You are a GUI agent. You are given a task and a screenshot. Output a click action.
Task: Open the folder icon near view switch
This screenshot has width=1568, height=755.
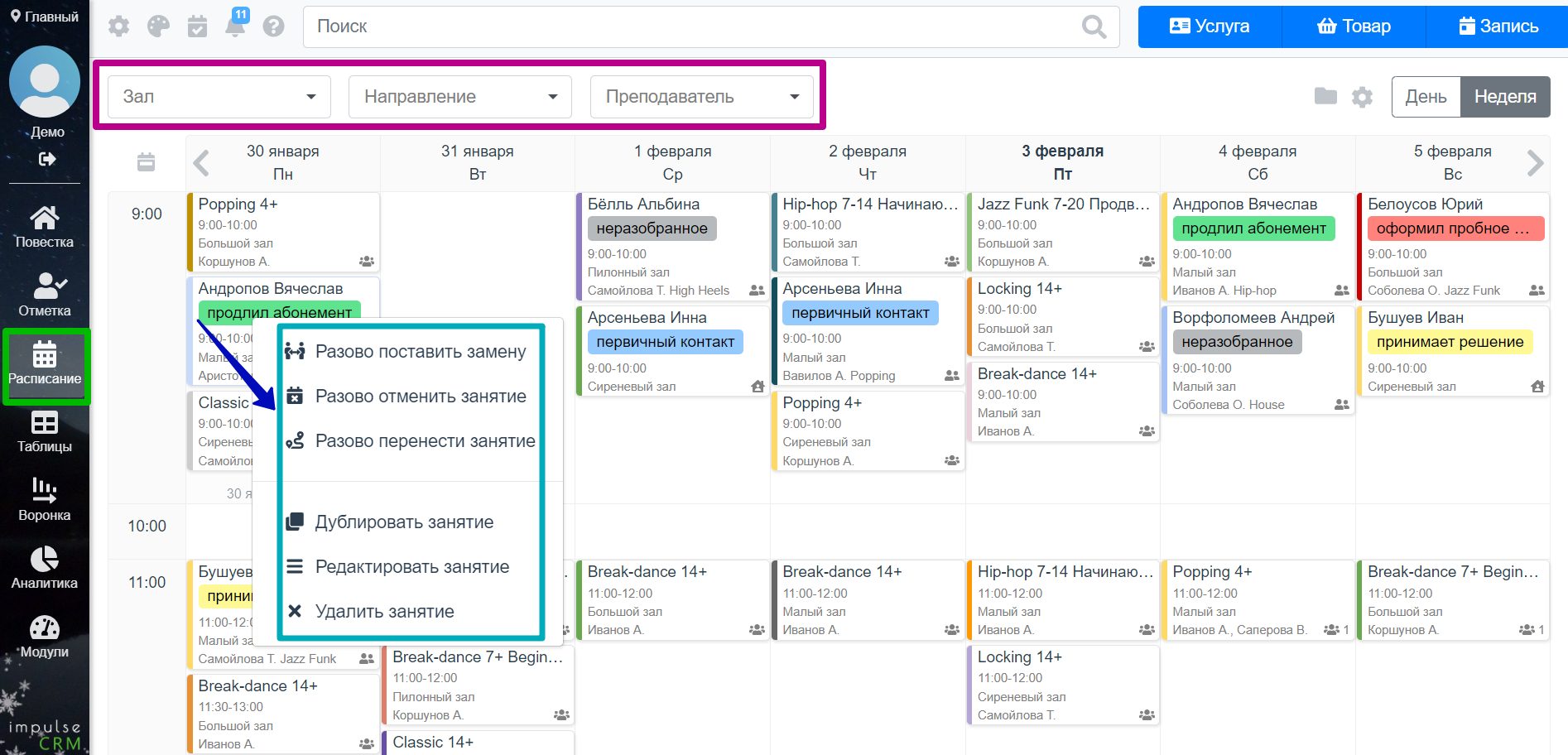[x=1325, y=97]
